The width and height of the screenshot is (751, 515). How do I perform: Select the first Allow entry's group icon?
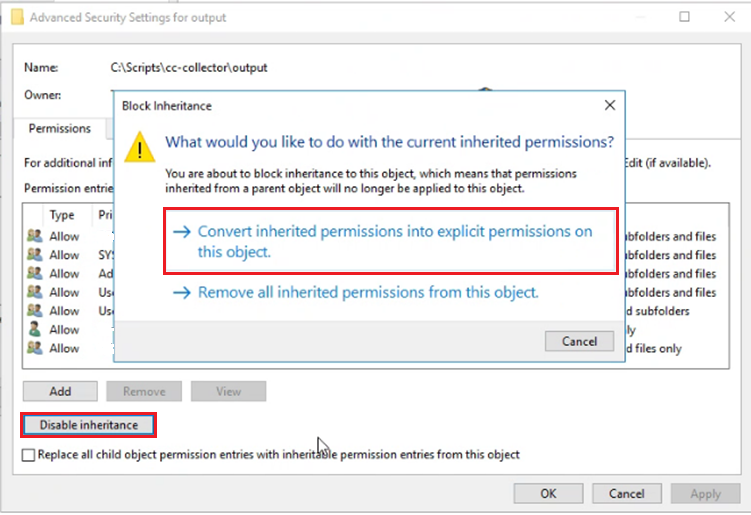(34, 236)
